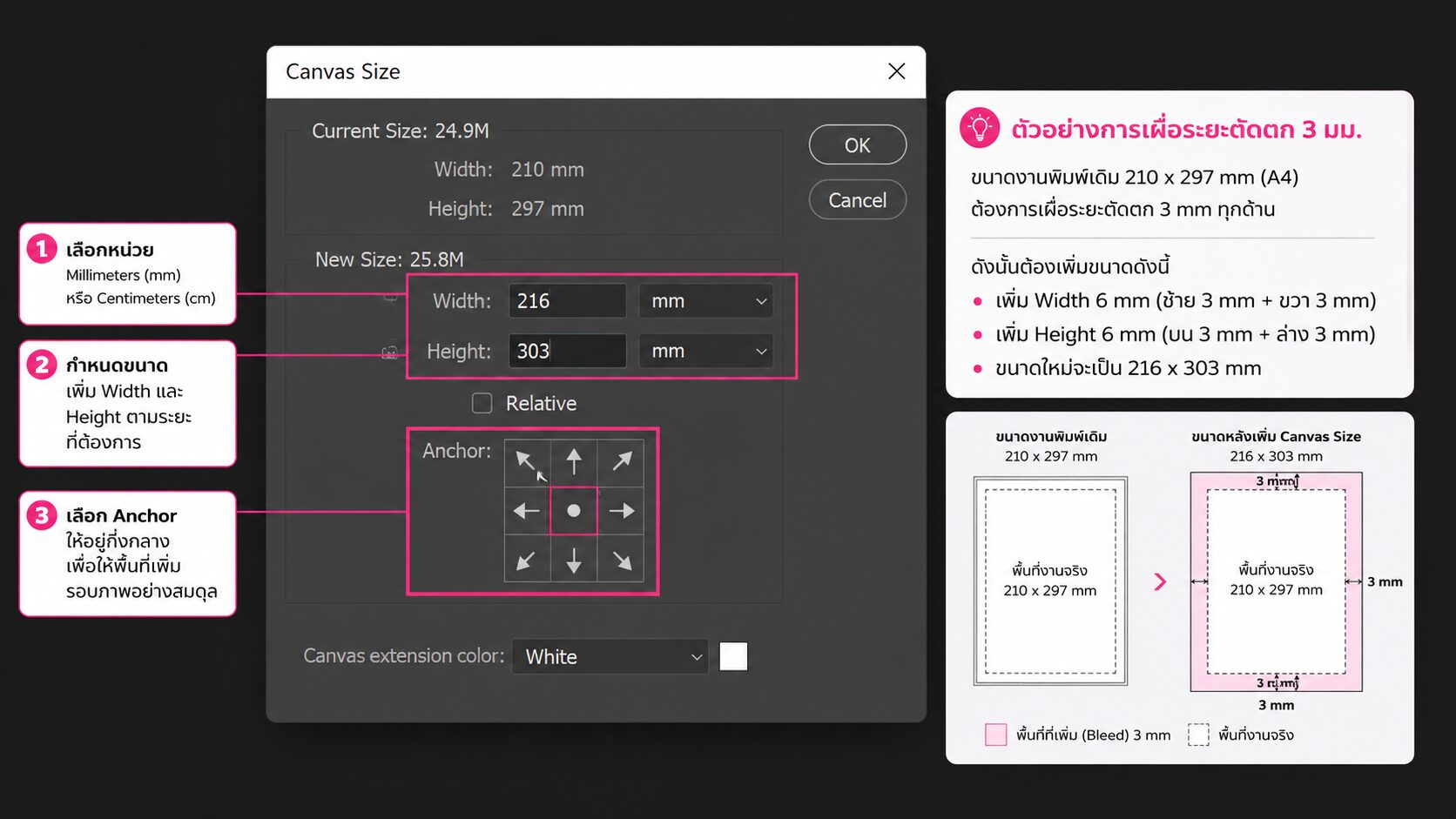Click the OK button
This screenshot has width=1456, height=819.
[x=857, y=145]
